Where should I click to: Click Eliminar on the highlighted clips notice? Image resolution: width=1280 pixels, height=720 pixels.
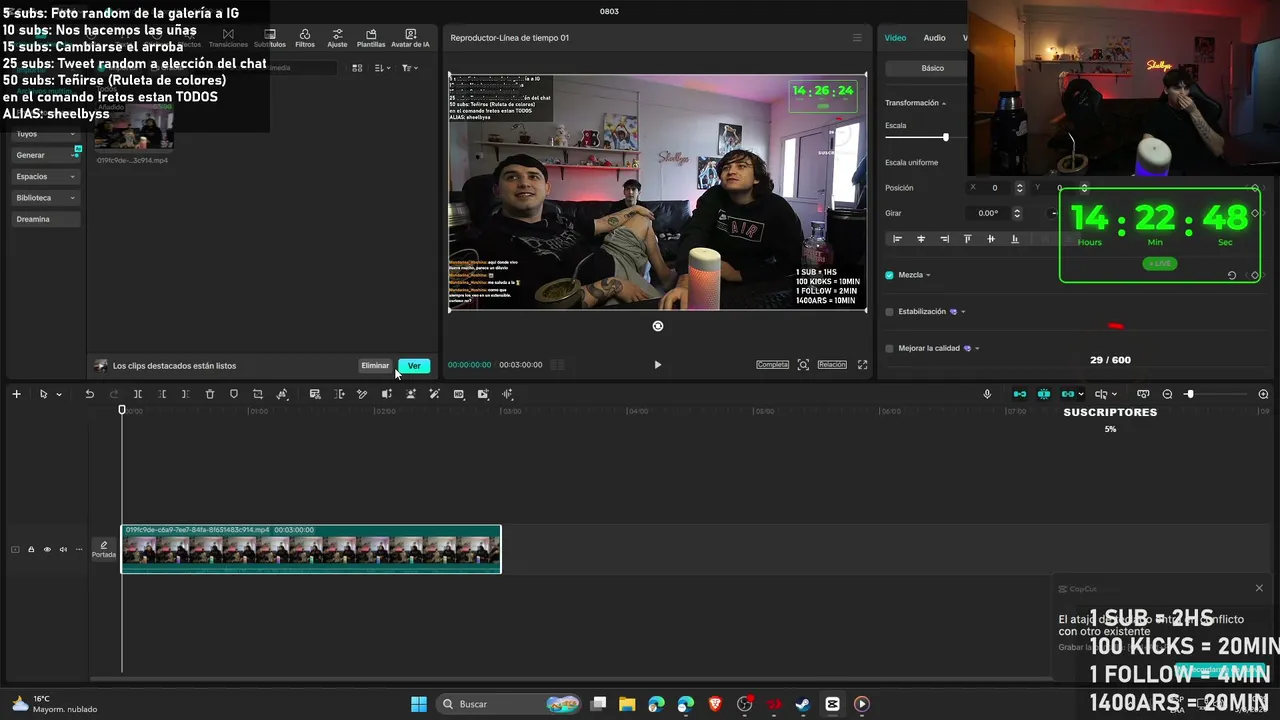[x=375, y=366]
